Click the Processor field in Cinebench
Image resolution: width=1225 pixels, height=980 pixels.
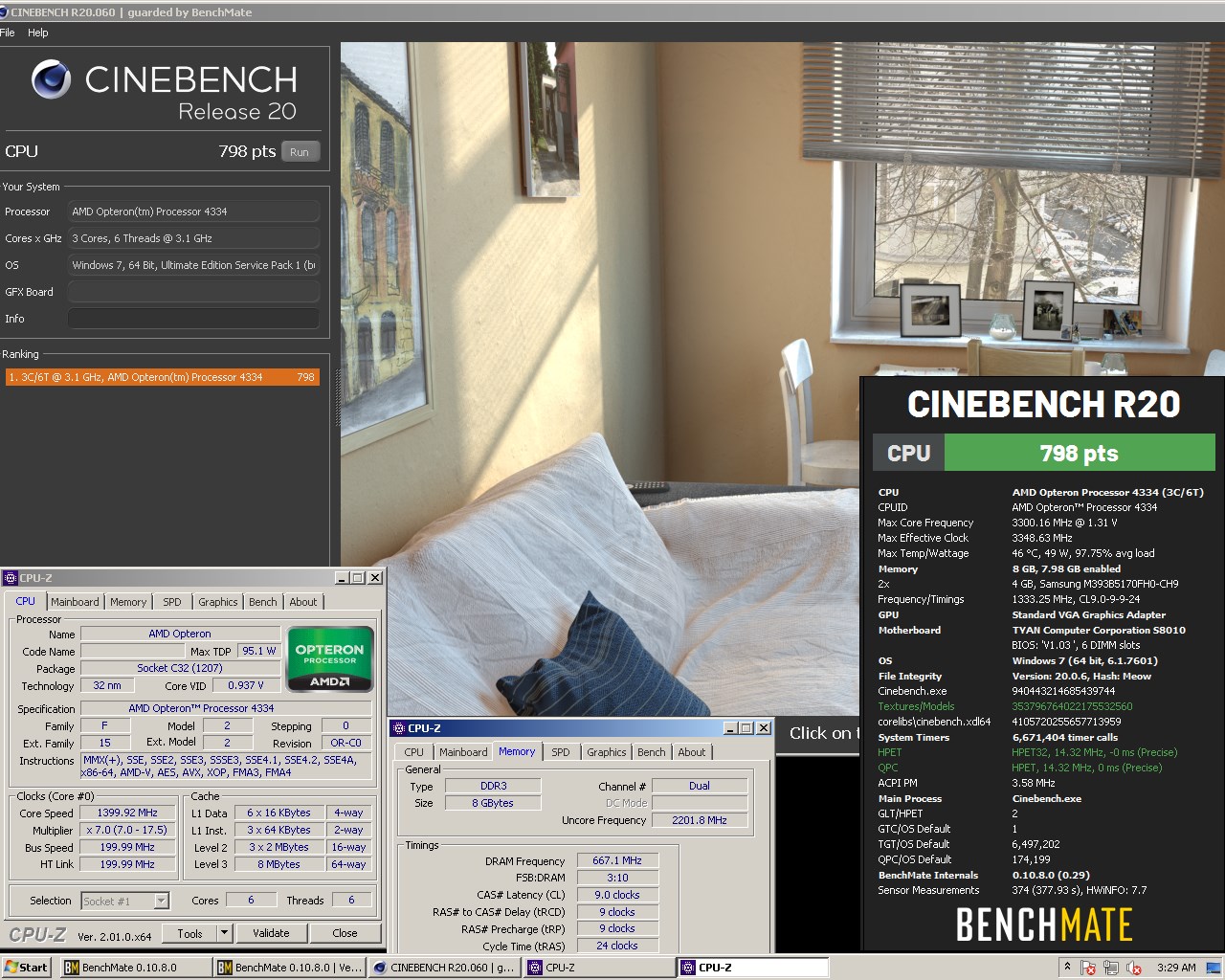193,212
